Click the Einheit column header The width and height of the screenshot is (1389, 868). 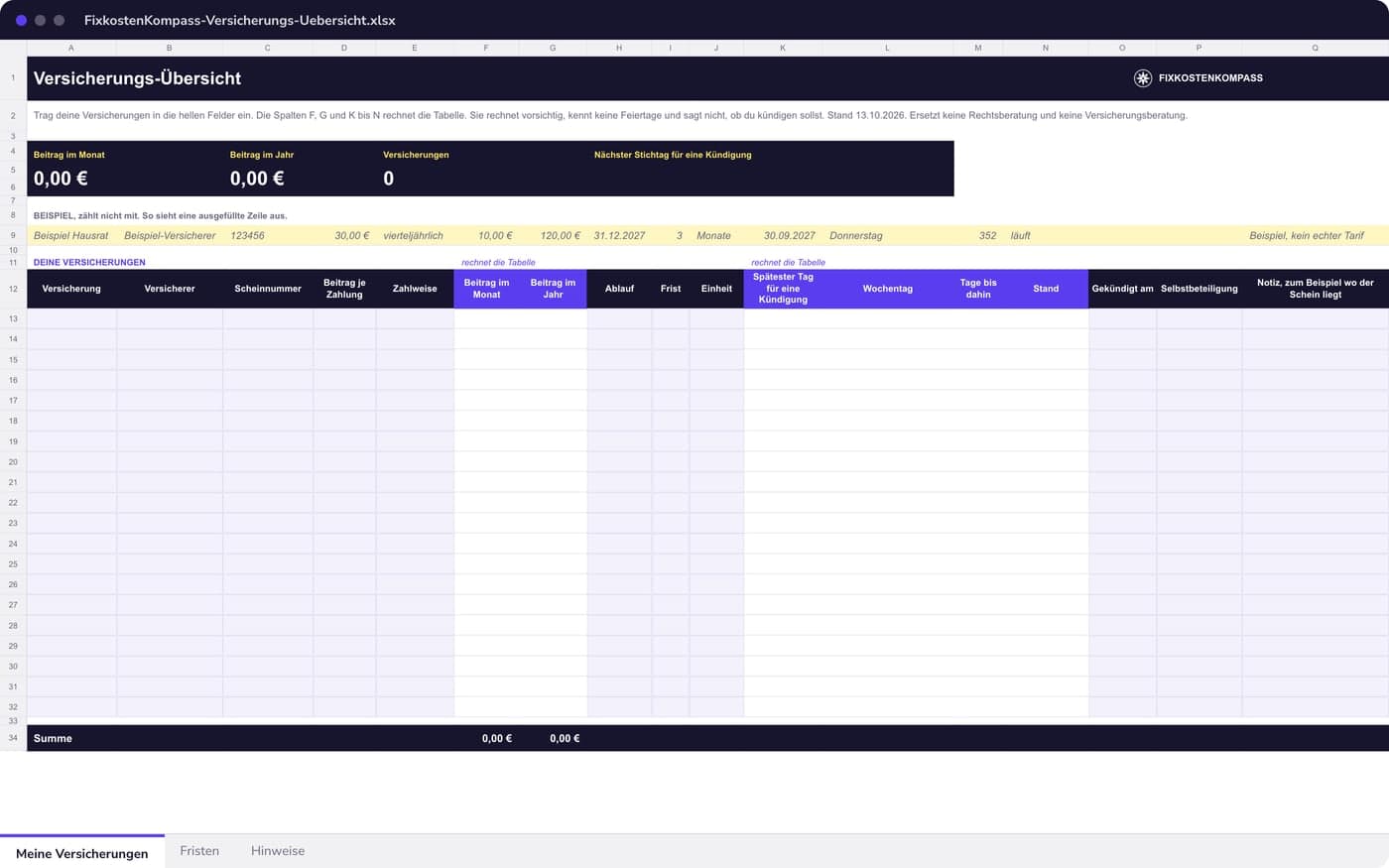click(716, 289)
